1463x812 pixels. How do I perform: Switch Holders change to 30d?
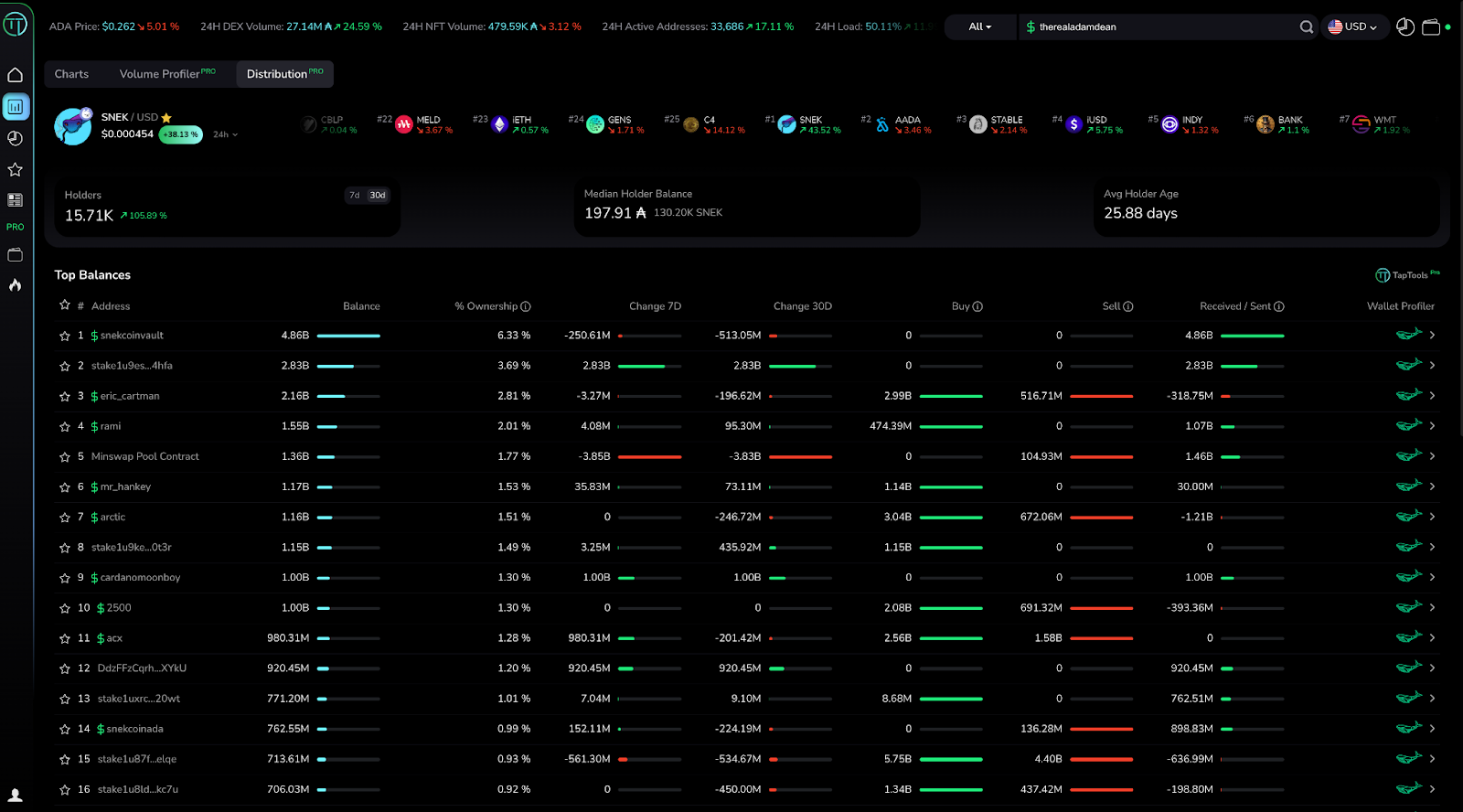point(378,196)
